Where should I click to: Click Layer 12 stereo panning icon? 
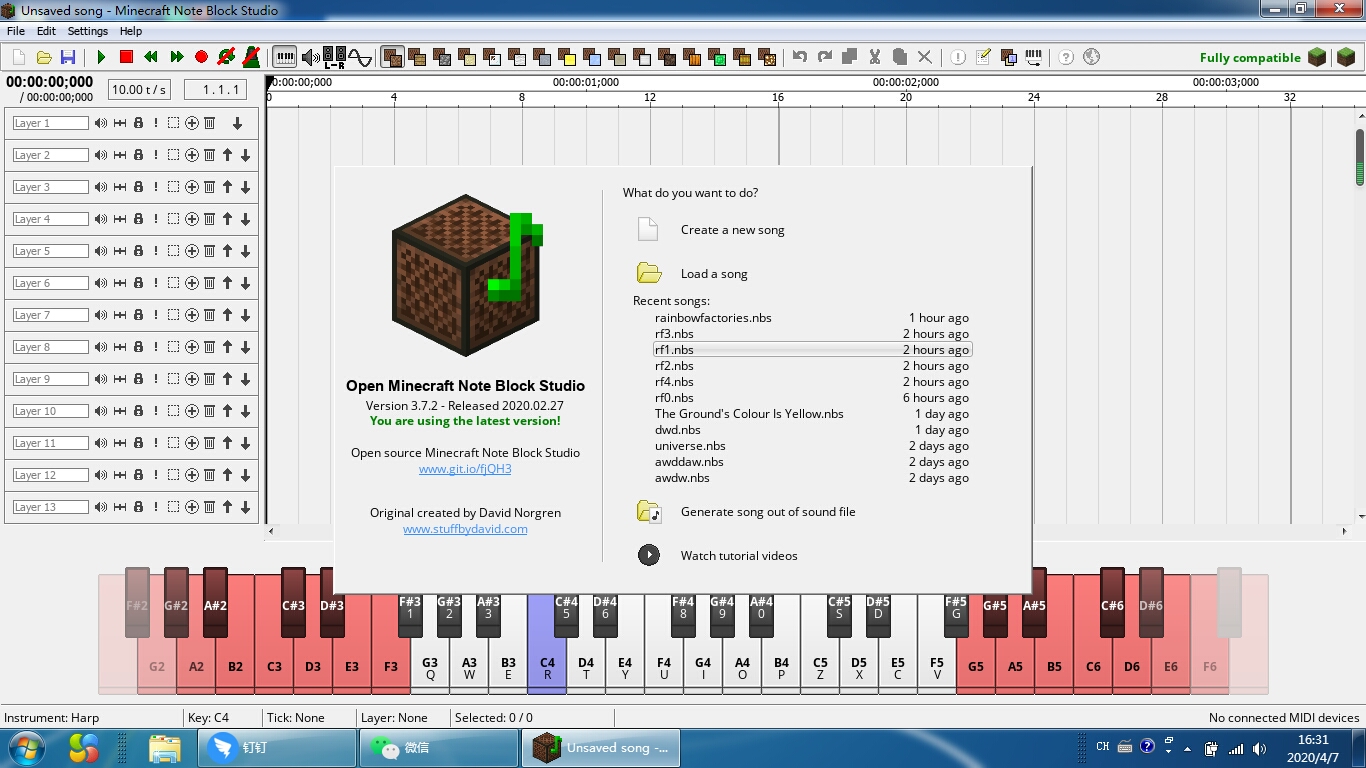120,475
